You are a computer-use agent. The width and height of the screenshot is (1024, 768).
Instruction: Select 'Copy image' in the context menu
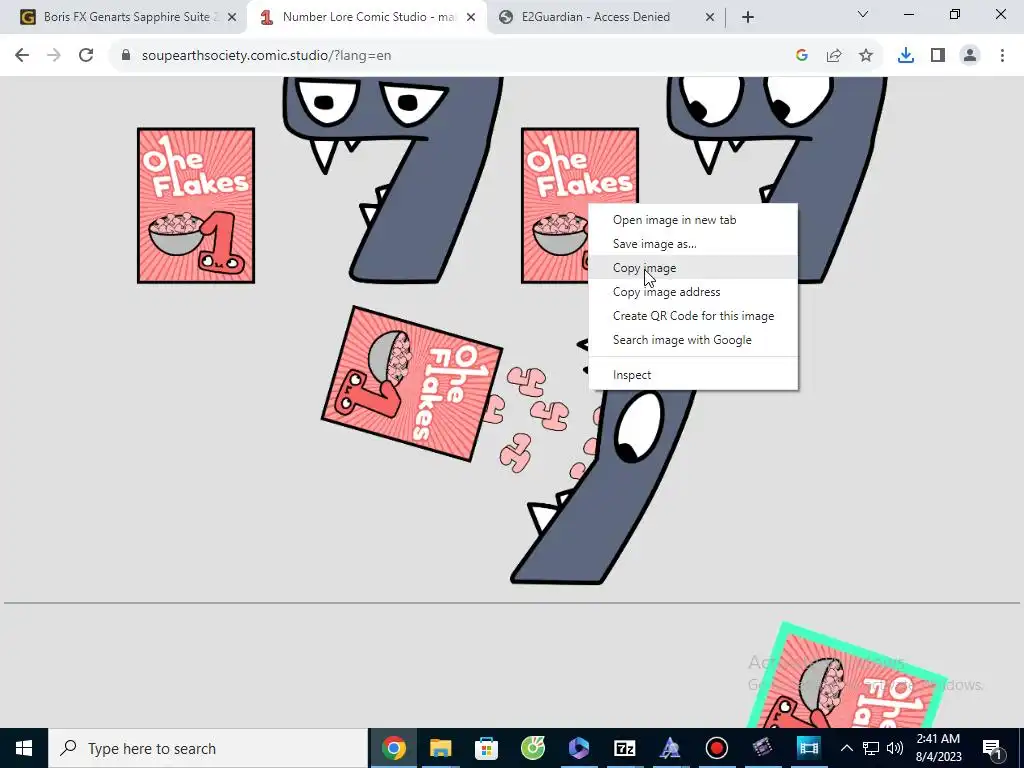pyautogui.click(x=693, y=268)
